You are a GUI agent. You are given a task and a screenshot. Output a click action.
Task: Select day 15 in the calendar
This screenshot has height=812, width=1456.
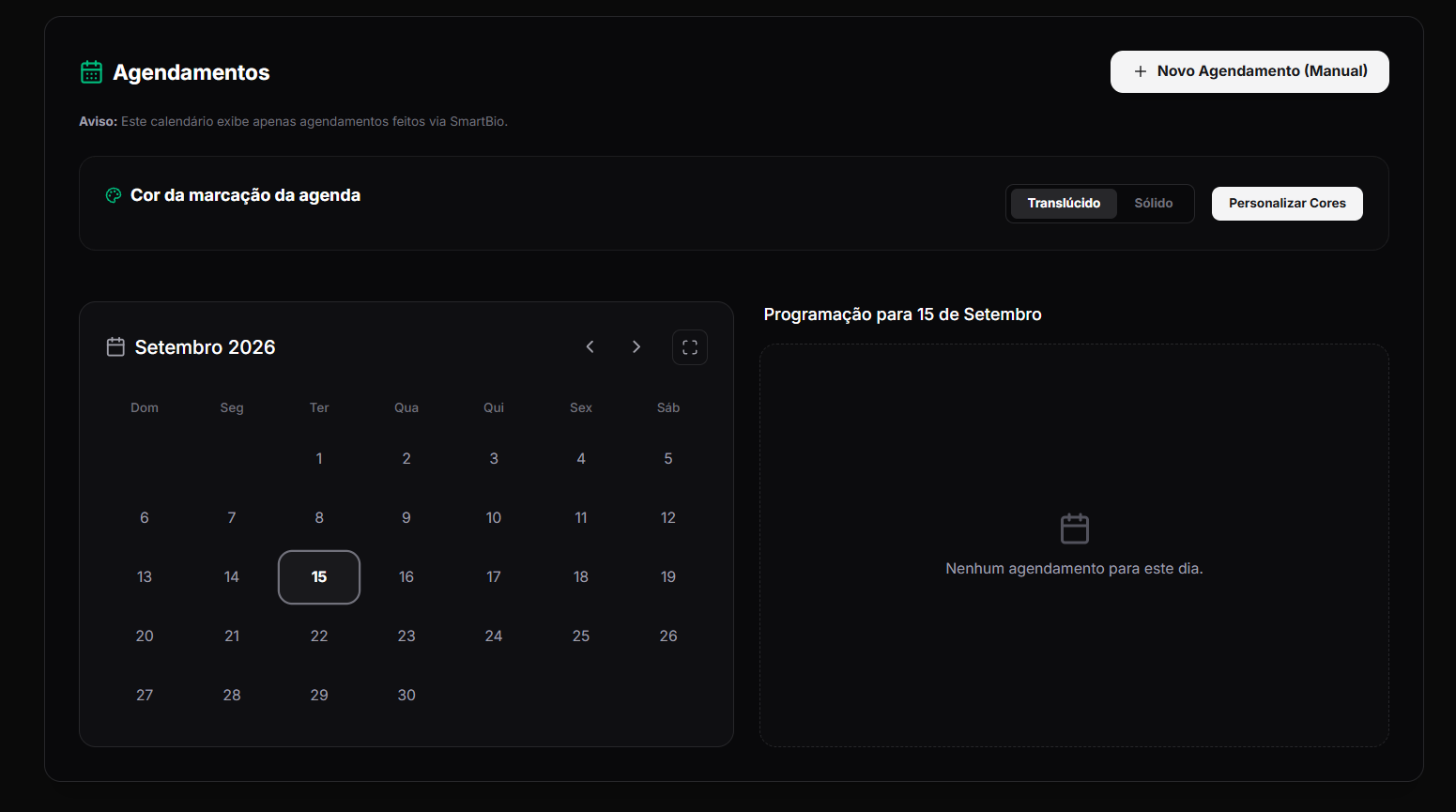coord(319,577)
